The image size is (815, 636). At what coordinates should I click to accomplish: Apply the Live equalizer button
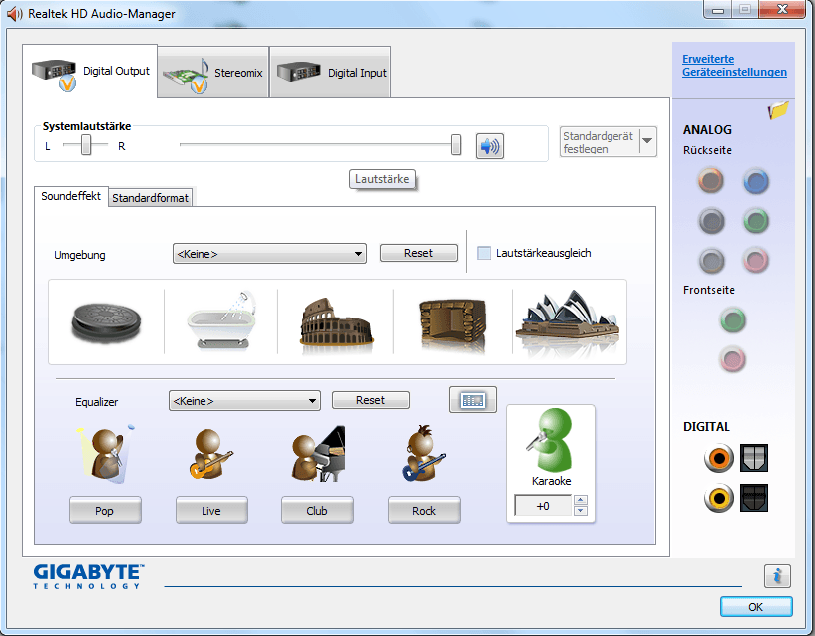[x=212, y=510]
